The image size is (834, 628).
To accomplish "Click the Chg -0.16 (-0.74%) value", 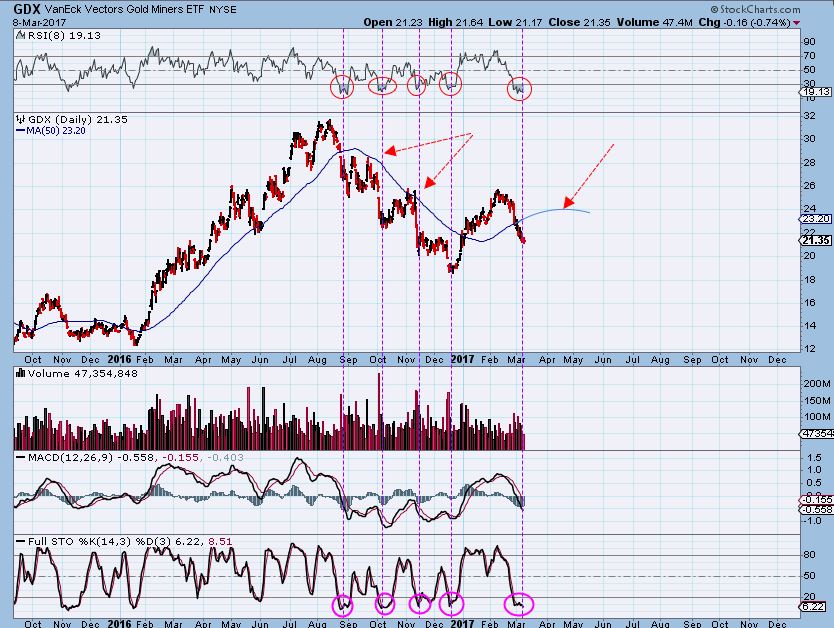I will point(744,23).
